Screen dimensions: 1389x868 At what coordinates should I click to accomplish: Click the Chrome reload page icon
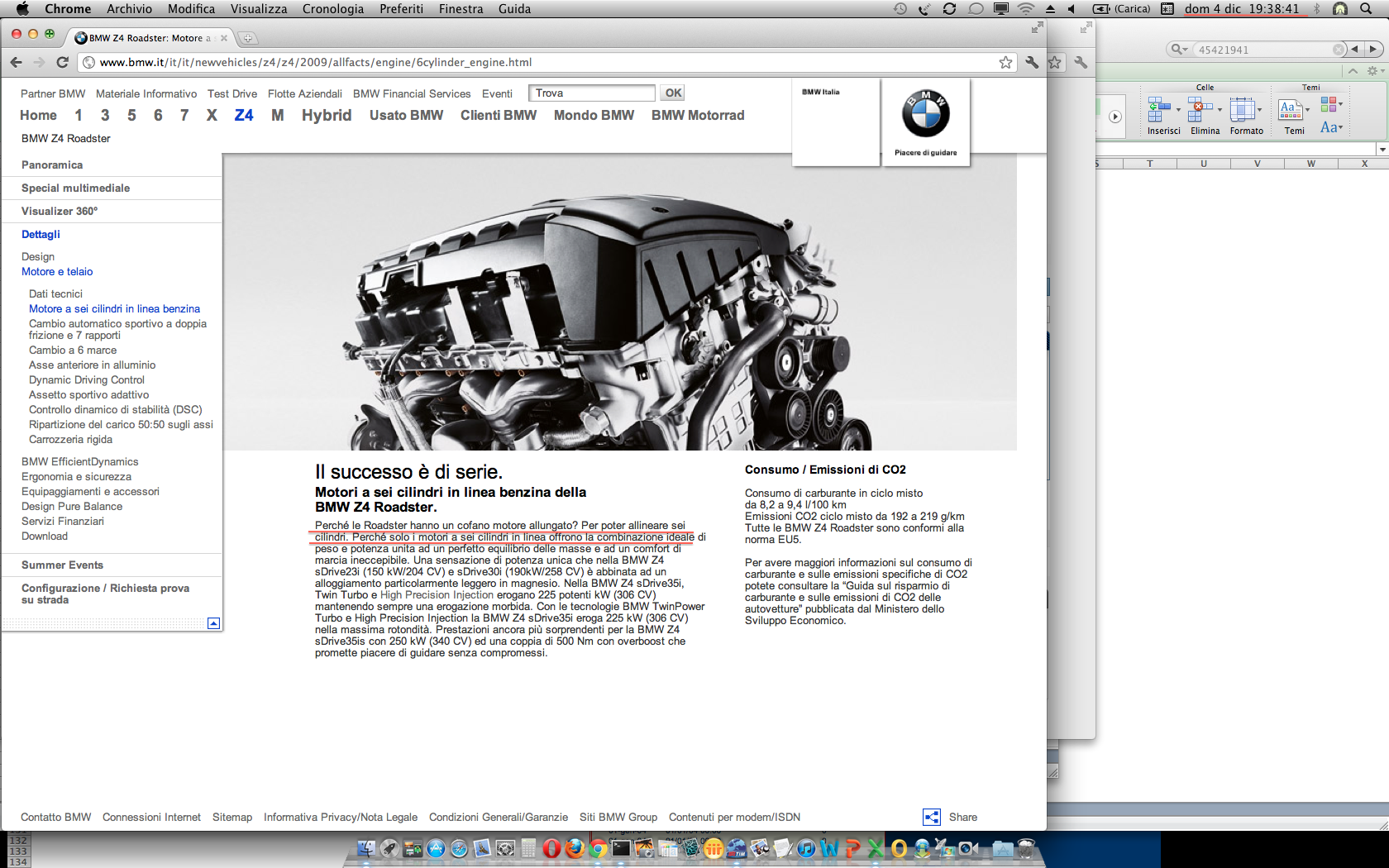62,62
